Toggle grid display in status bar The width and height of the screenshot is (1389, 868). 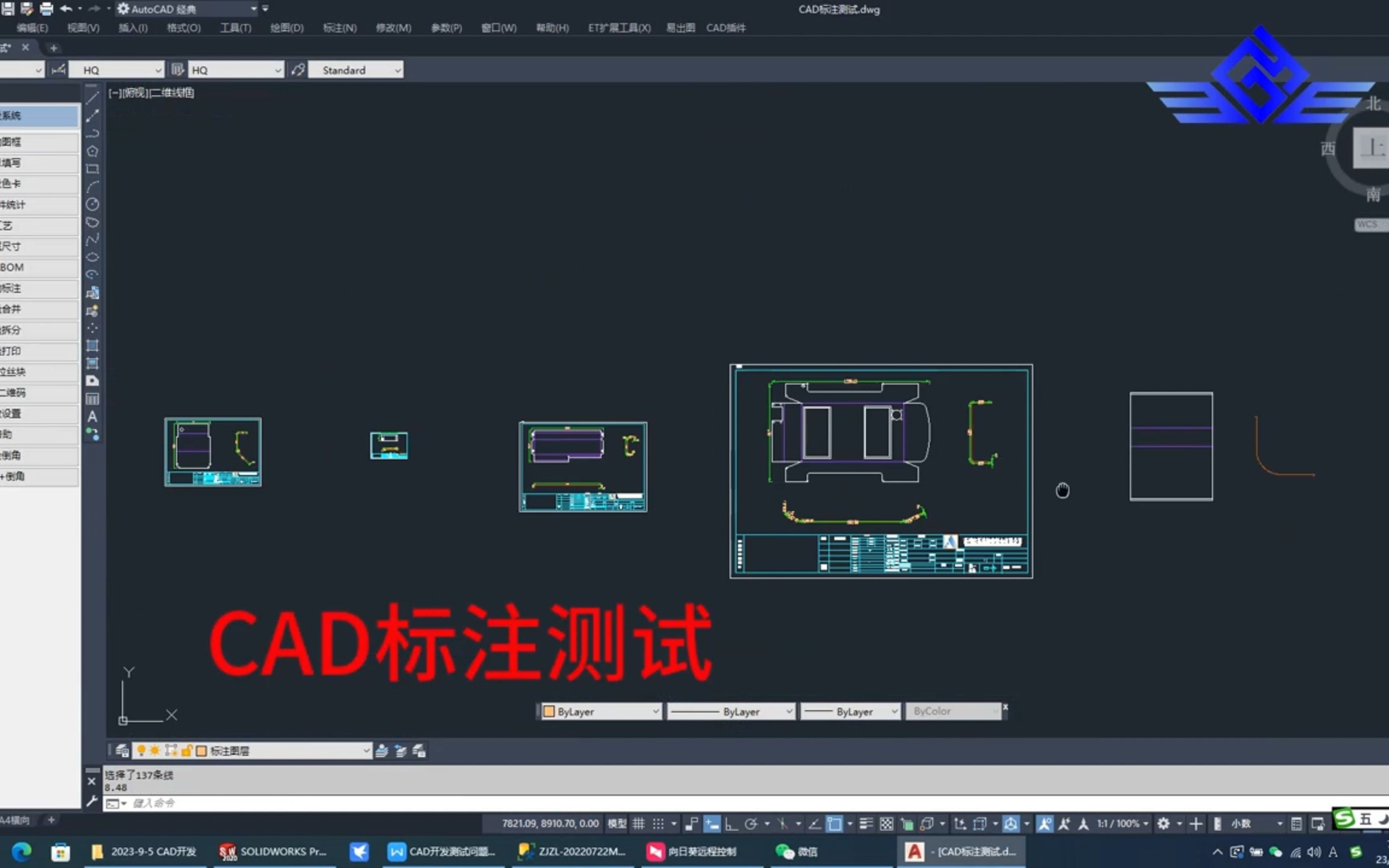pos(639,824)
